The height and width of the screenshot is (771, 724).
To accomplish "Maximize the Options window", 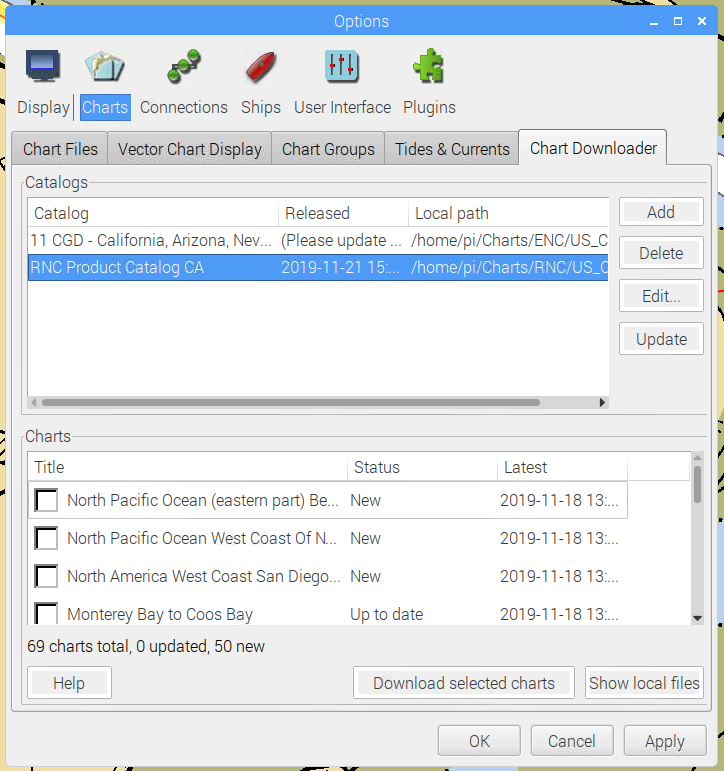I will pyautogui.click(x=678, y=21).
